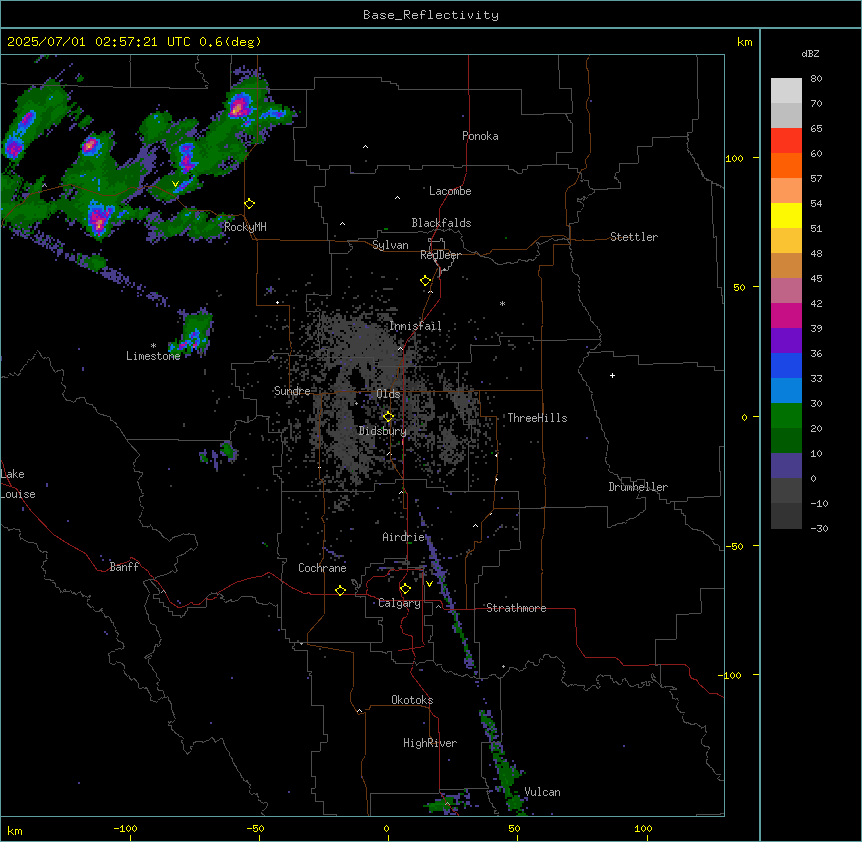Viewport: 862px width, 842px height.
Task: Click the white asterisk above Limestone label
Action: (x=153, y=346)
